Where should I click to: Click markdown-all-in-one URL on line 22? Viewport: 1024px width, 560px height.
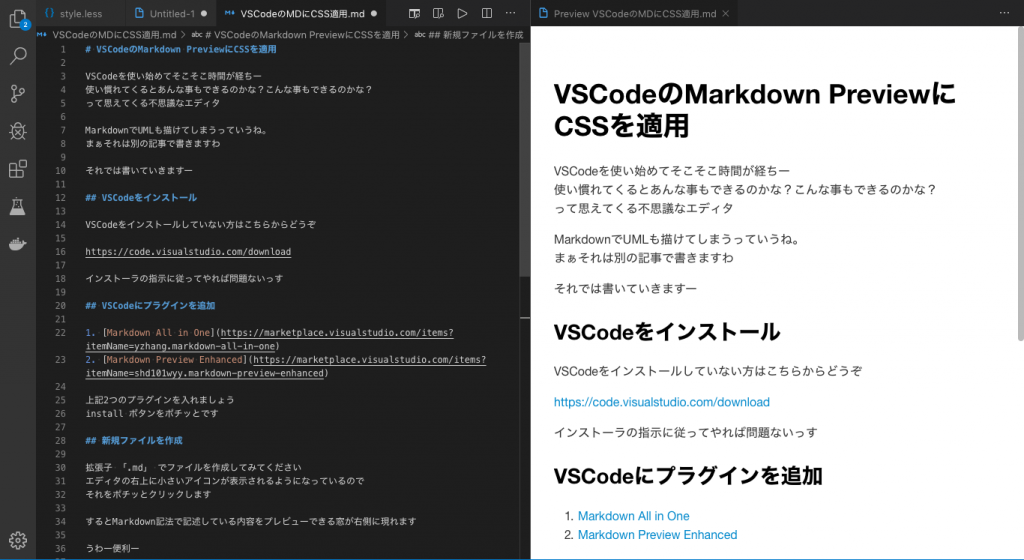coord(269,339)
